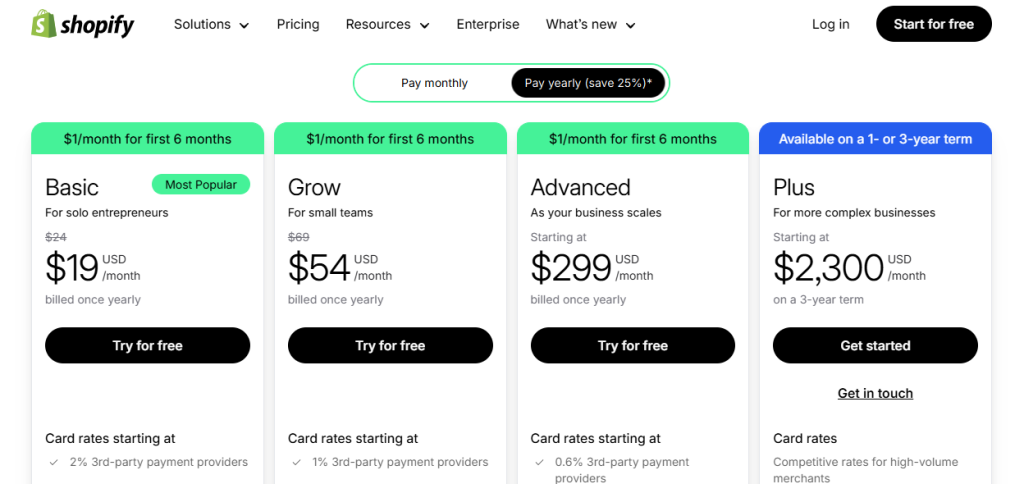Open the Get in touch link

(x=875, y=393)
